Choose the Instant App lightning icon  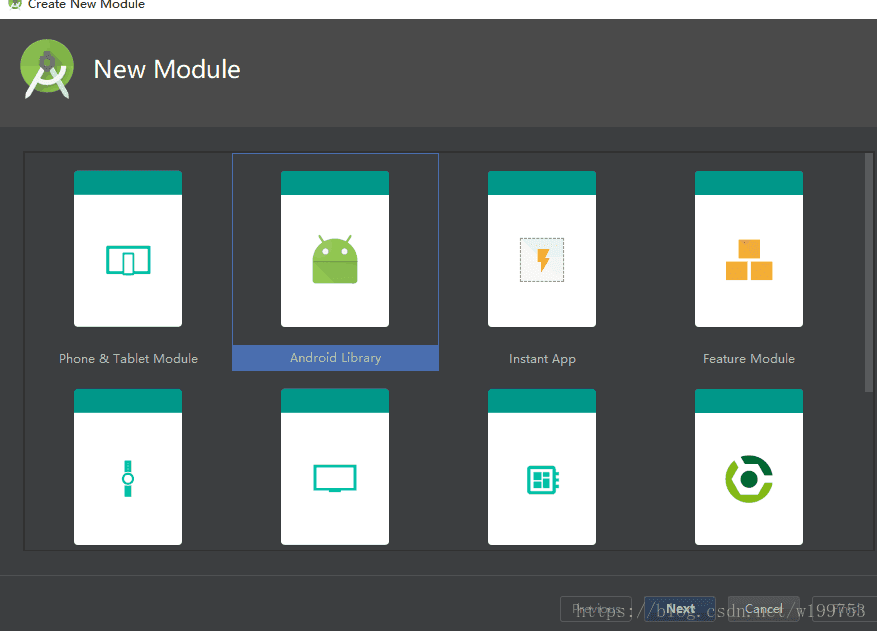pos(542,260)
